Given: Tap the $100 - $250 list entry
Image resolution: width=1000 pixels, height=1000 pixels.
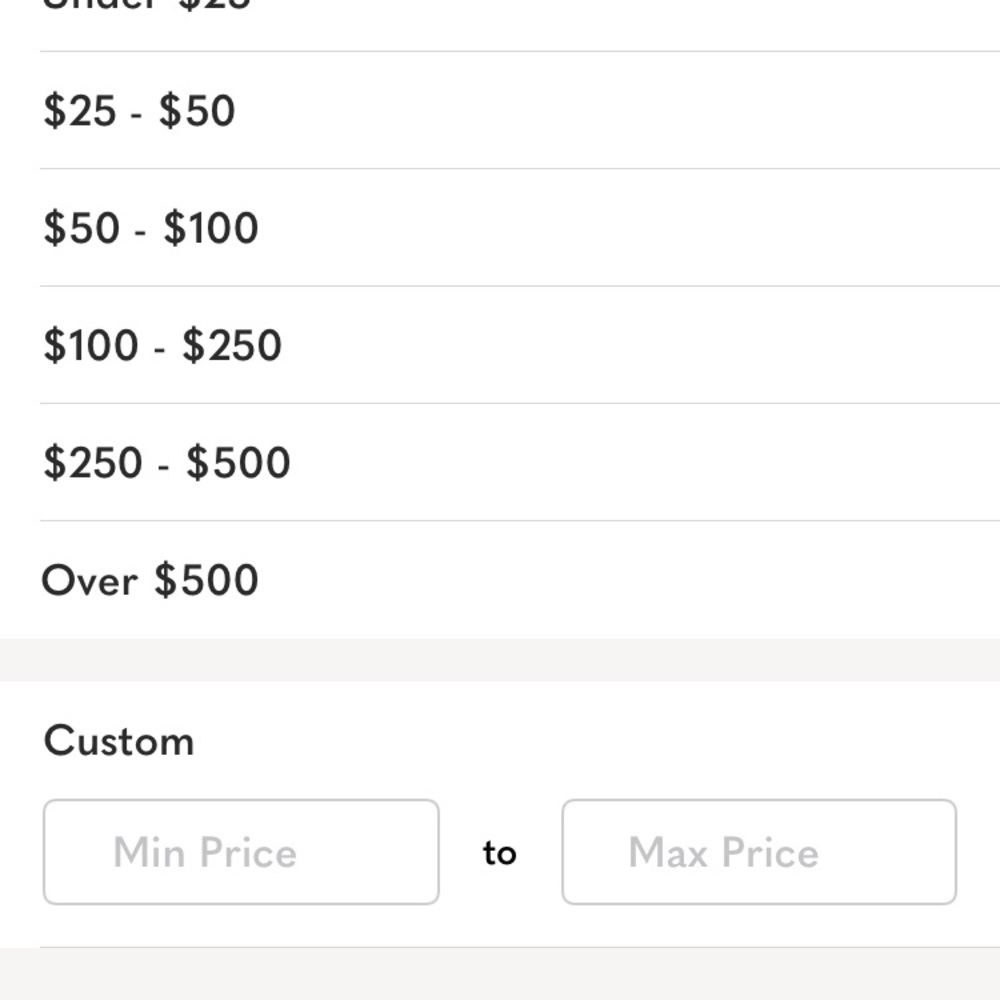Looking at the screenshot, I should point(500,345).
